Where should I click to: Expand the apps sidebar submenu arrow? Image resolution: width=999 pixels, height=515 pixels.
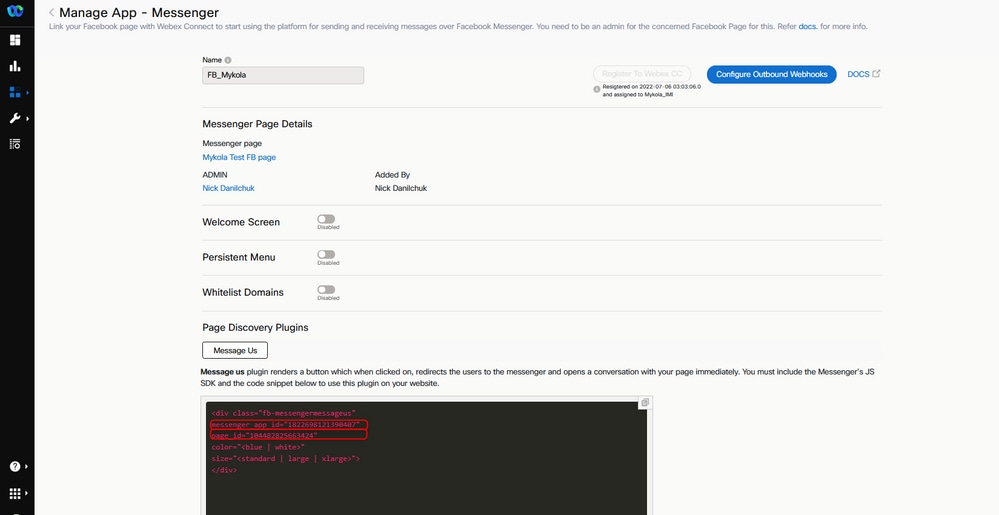27,92
